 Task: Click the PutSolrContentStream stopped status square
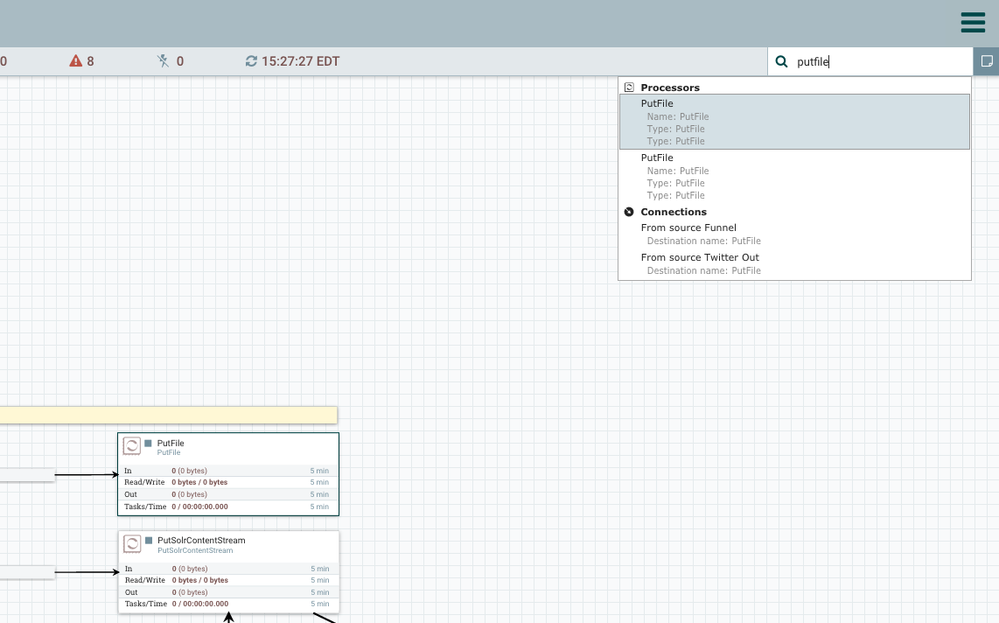[148, 540]
